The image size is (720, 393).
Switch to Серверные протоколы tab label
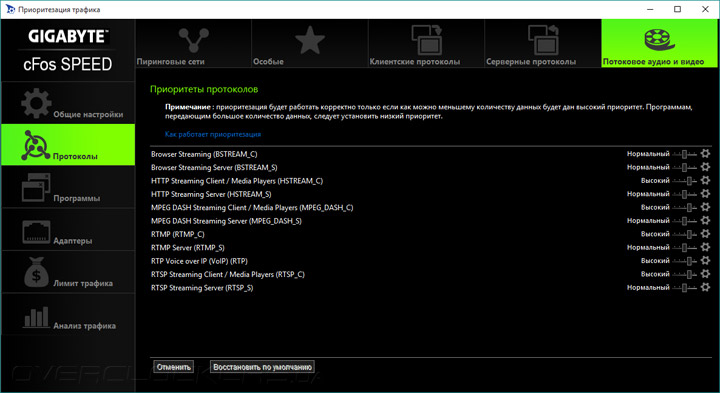point(531,62)
